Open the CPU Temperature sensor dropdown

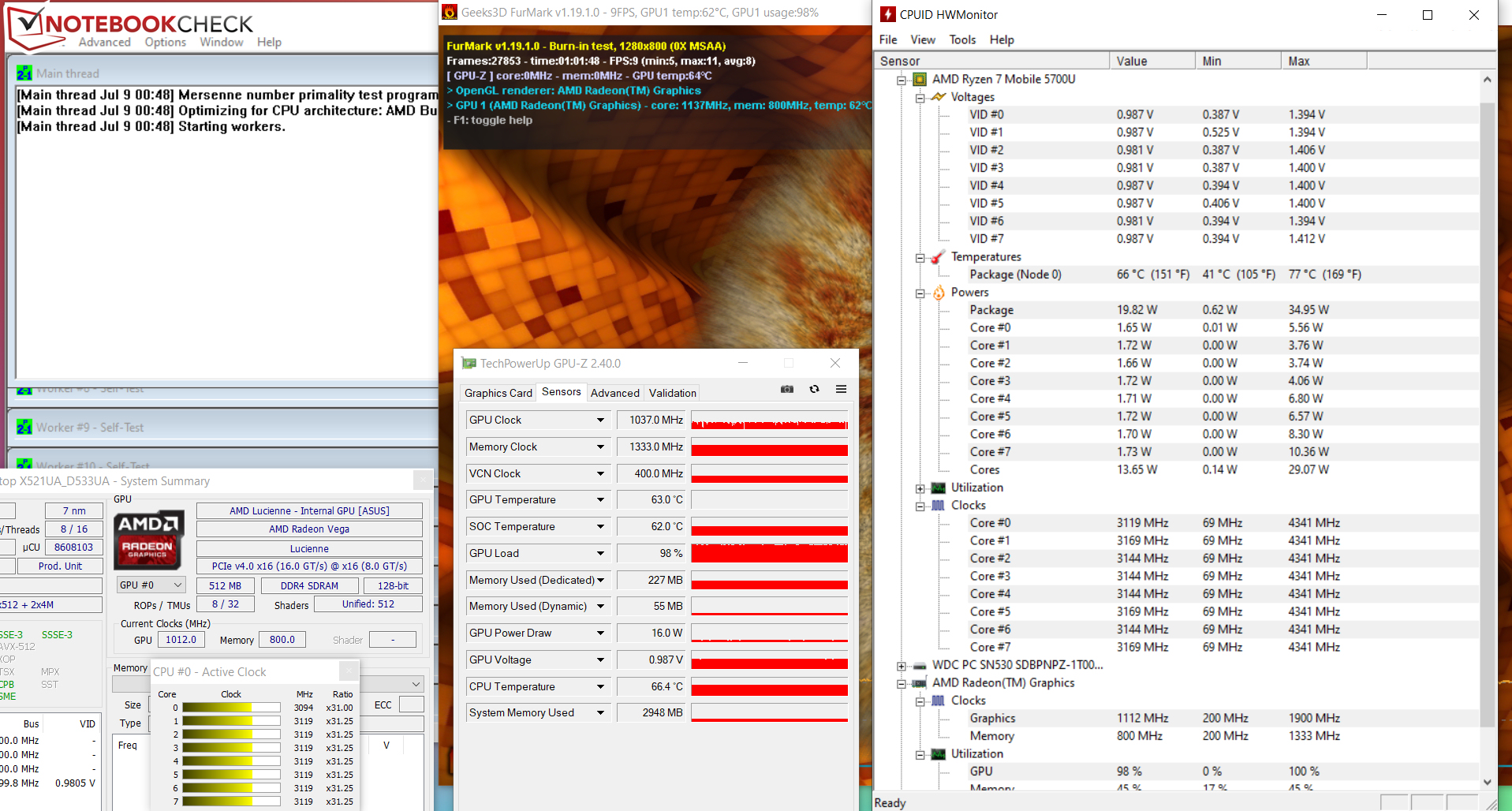click(600, 686)
